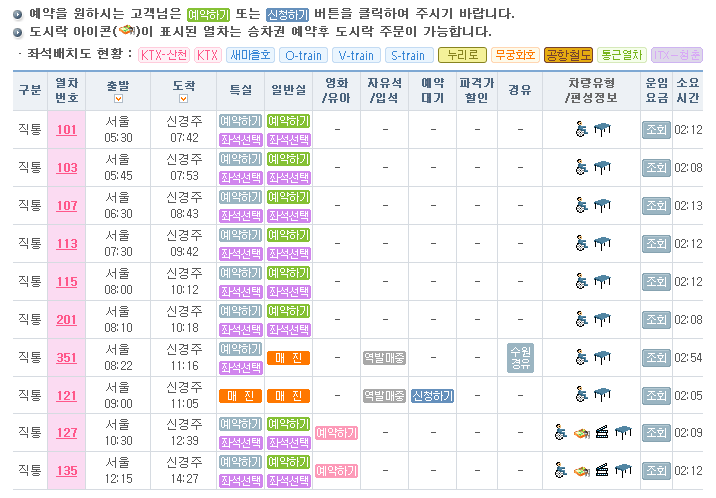This screenshot has width=716, height=498.
Task: Check fare for train 121
Action: [656, 396]
